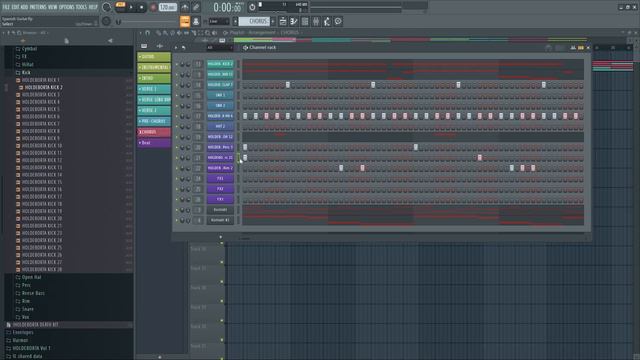Open the Channel rack graph editor icon
640x360 pixels.
point(573,48)
